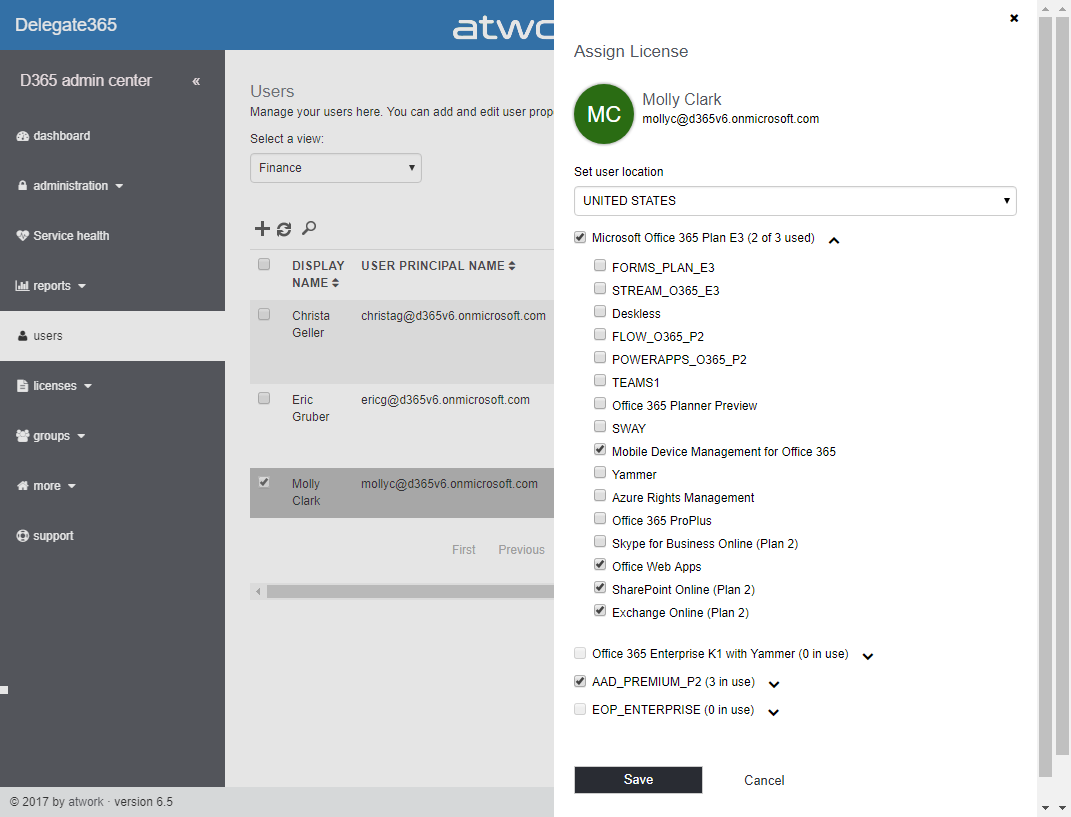1071x817 pixels.
Task: Open the user location UNITED STATES dropdown
Action: pyautogui.click(x=795, y=201)
